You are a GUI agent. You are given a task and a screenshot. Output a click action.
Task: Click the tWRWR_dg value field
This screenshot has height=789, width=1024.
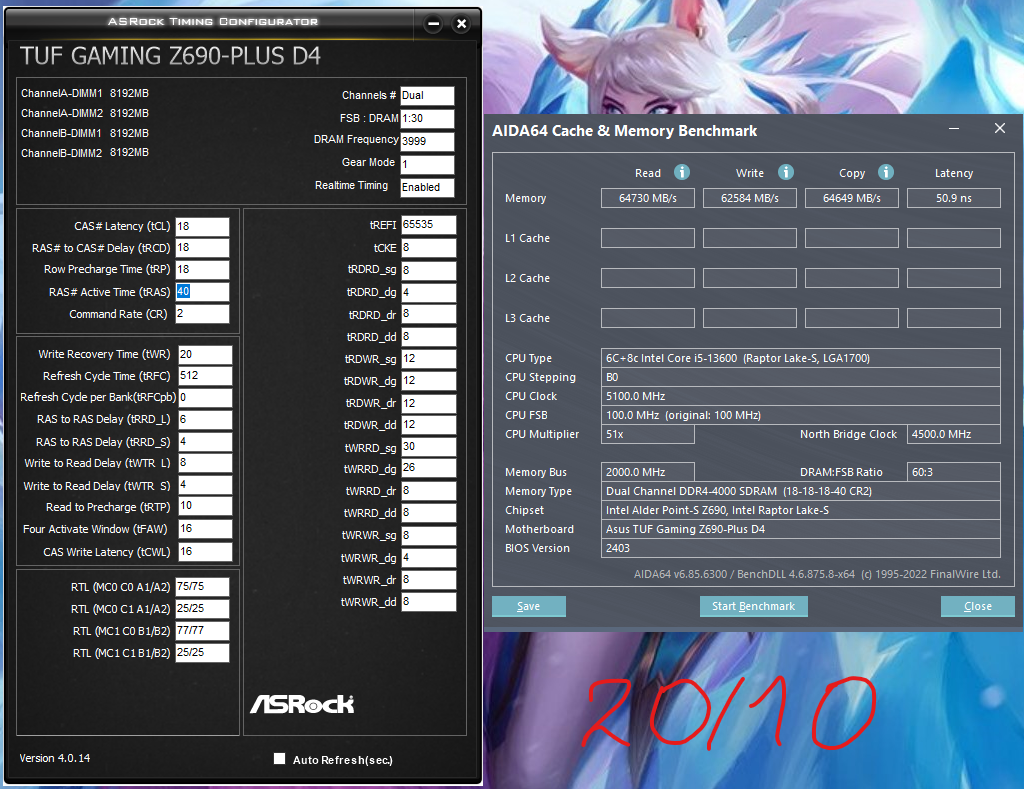(428, 558)
